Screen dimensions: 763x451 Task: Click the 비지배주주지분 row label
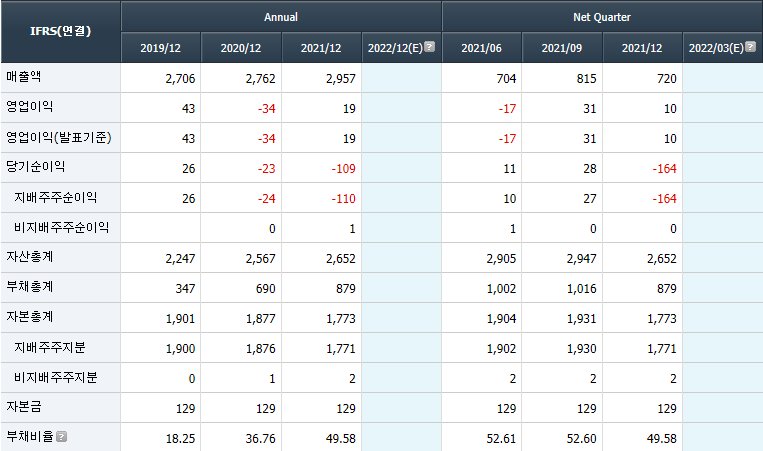55,378
